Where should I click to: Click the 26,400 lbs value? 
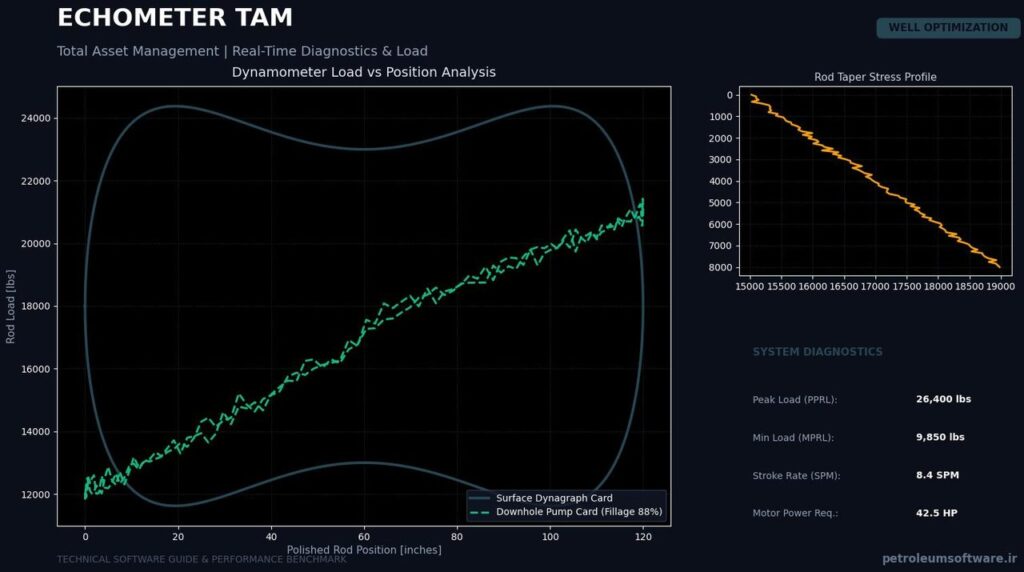[943, 399]
